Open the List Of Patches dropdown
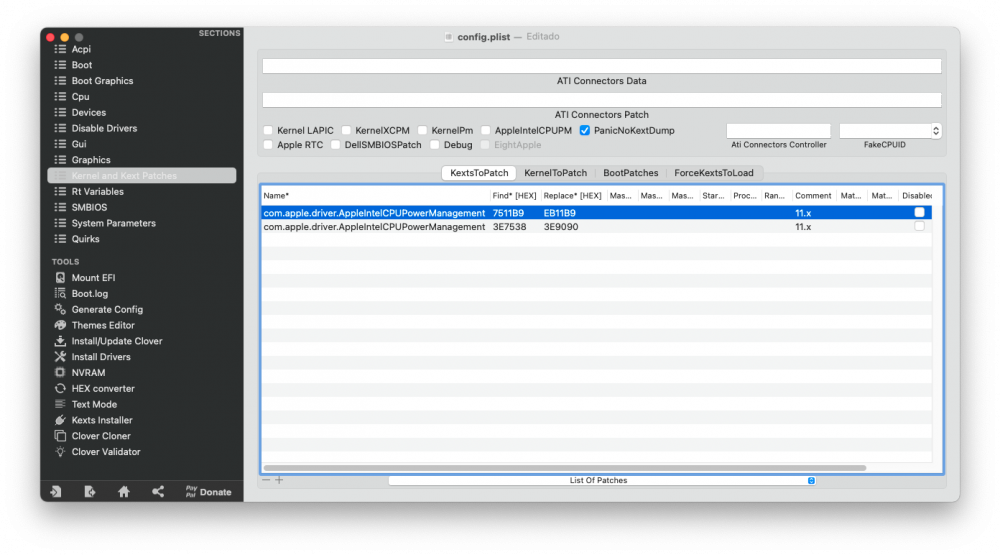Viewport: 1000px width, 555px height. point(602,480)
